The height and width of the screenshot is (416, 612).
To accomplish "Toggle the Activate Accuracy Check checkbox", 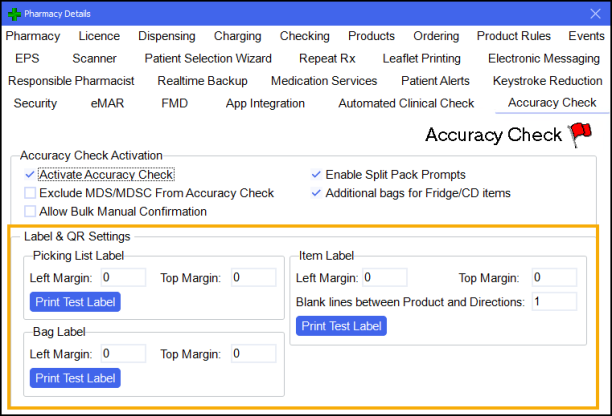I will pos(30,175).
